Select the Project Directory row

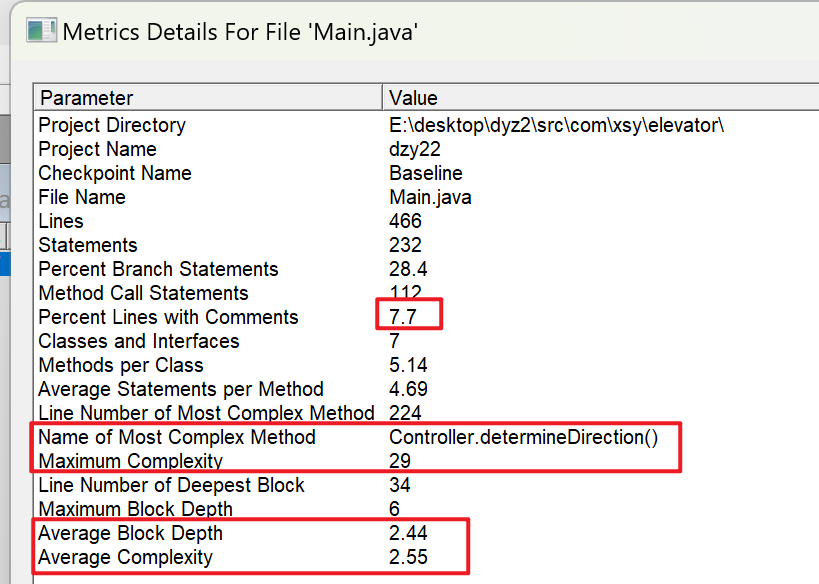(x=427, y=125)
